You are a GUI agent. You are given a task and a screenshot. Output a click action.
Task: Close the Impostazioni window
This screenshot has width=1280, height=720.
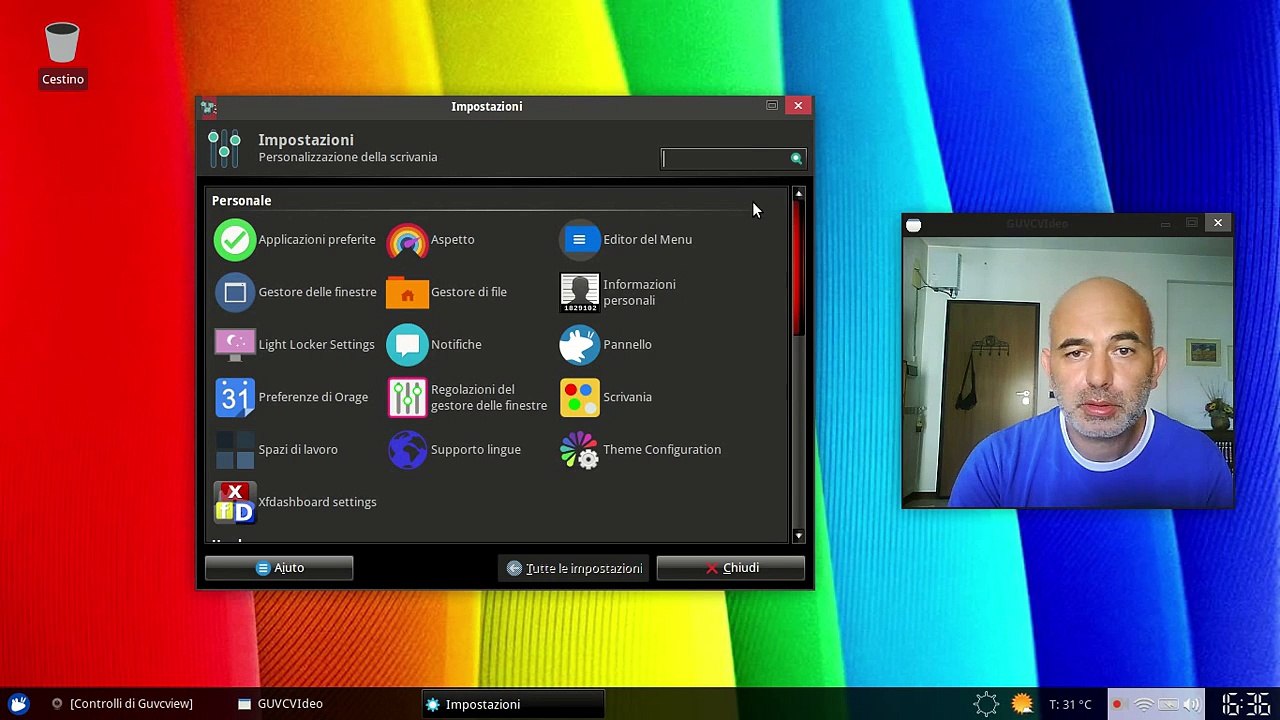point(798,105)
